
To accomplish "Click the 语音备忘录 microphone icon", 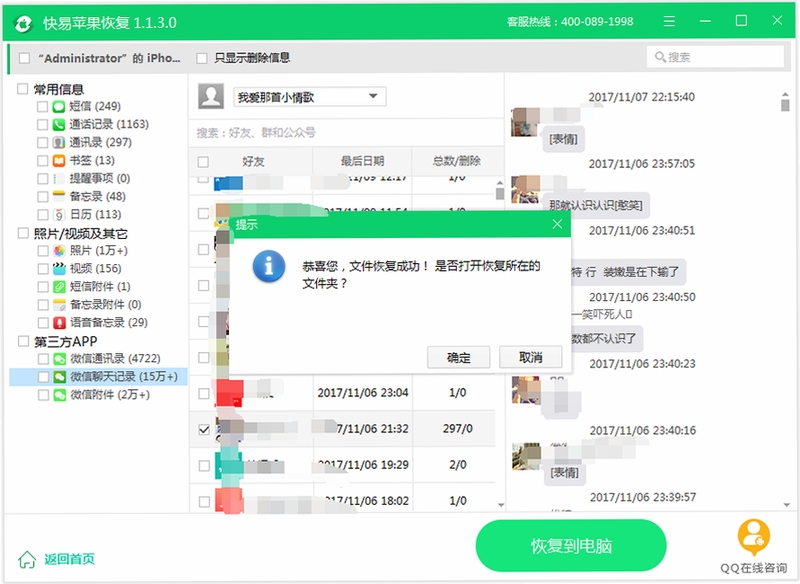I will pyautogui.click(x=59, y=322).
